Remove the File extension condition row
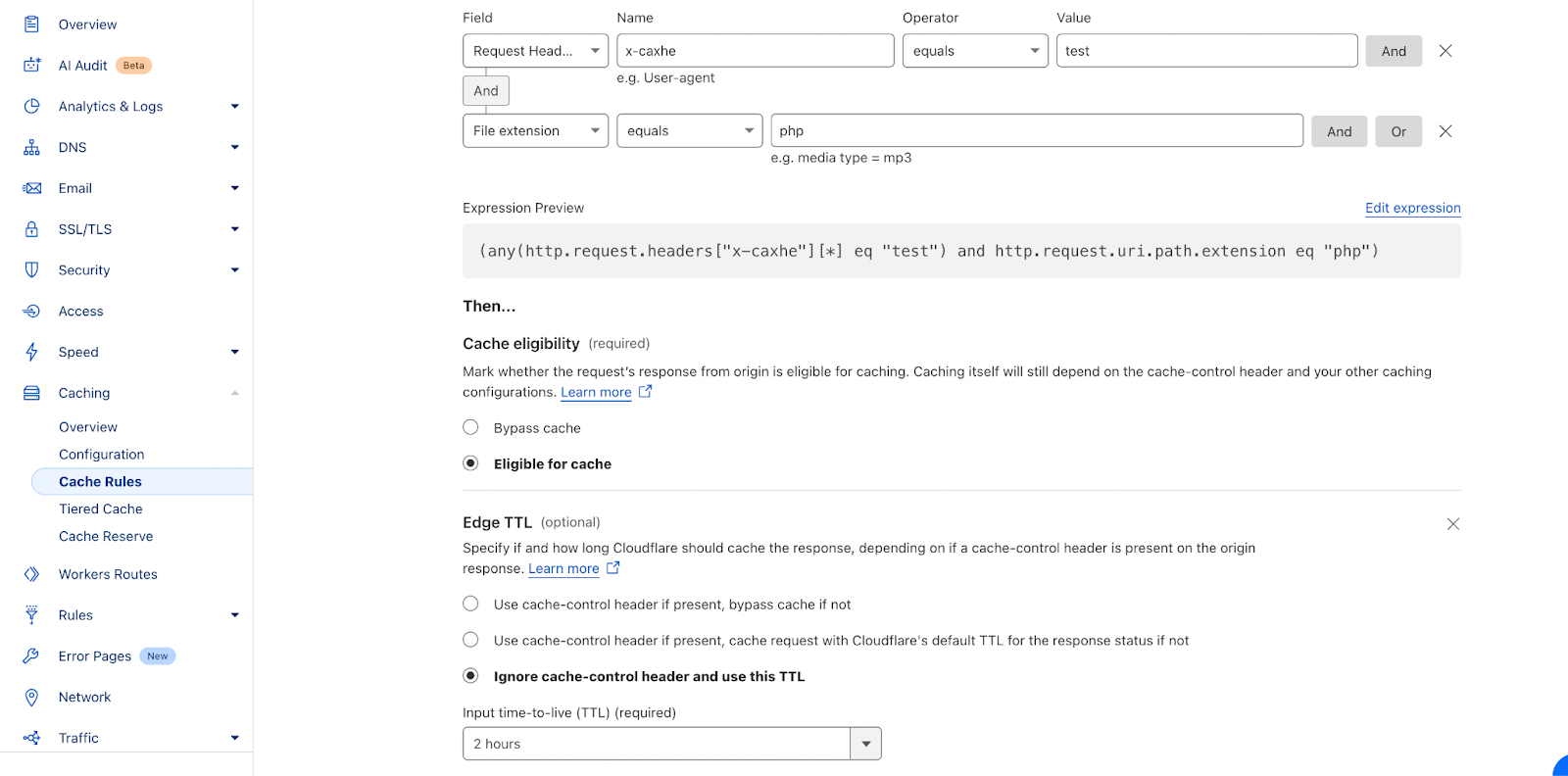Viewport: 1568px width, 776px height. [1445, 131]
